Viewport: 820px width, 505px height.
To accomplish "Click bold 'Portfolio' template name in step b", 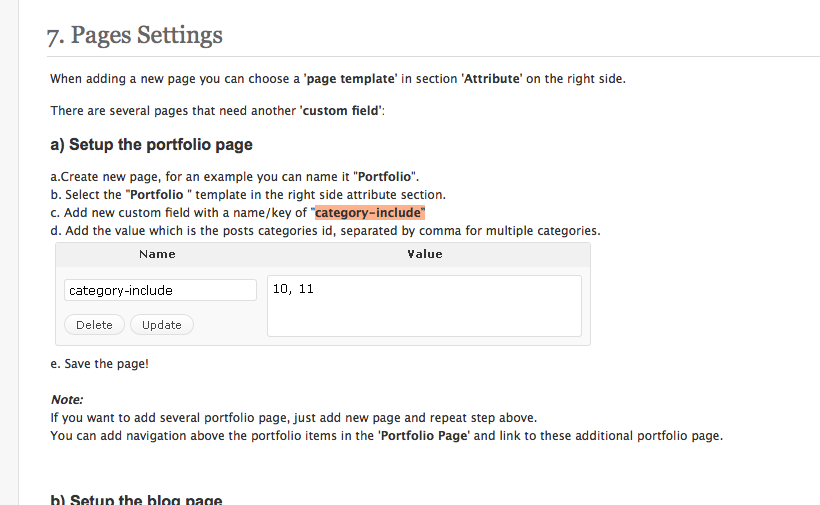I will [155, 195].
